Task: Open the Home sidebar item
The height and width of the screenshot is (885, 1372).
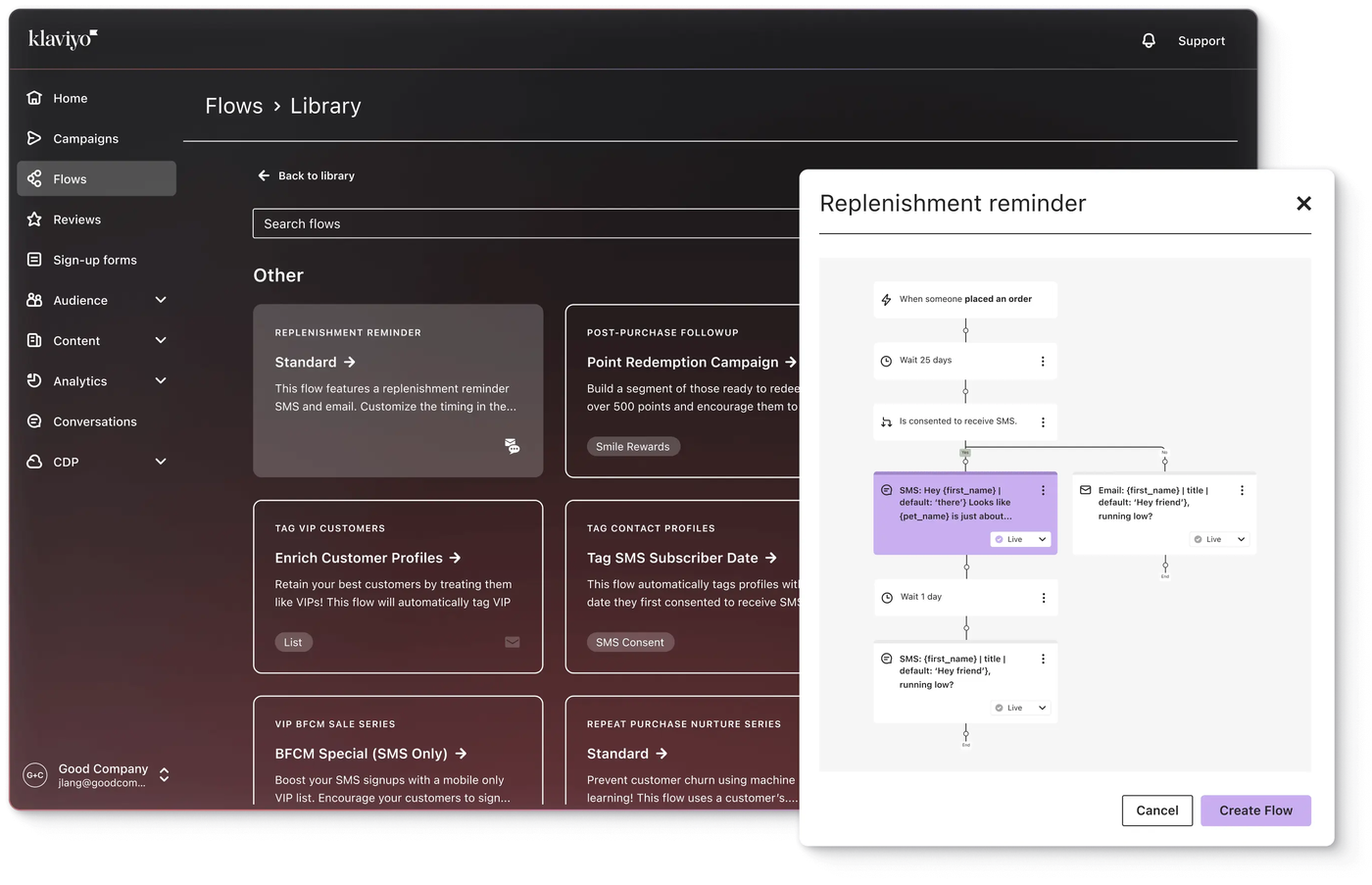Action: 96,98
